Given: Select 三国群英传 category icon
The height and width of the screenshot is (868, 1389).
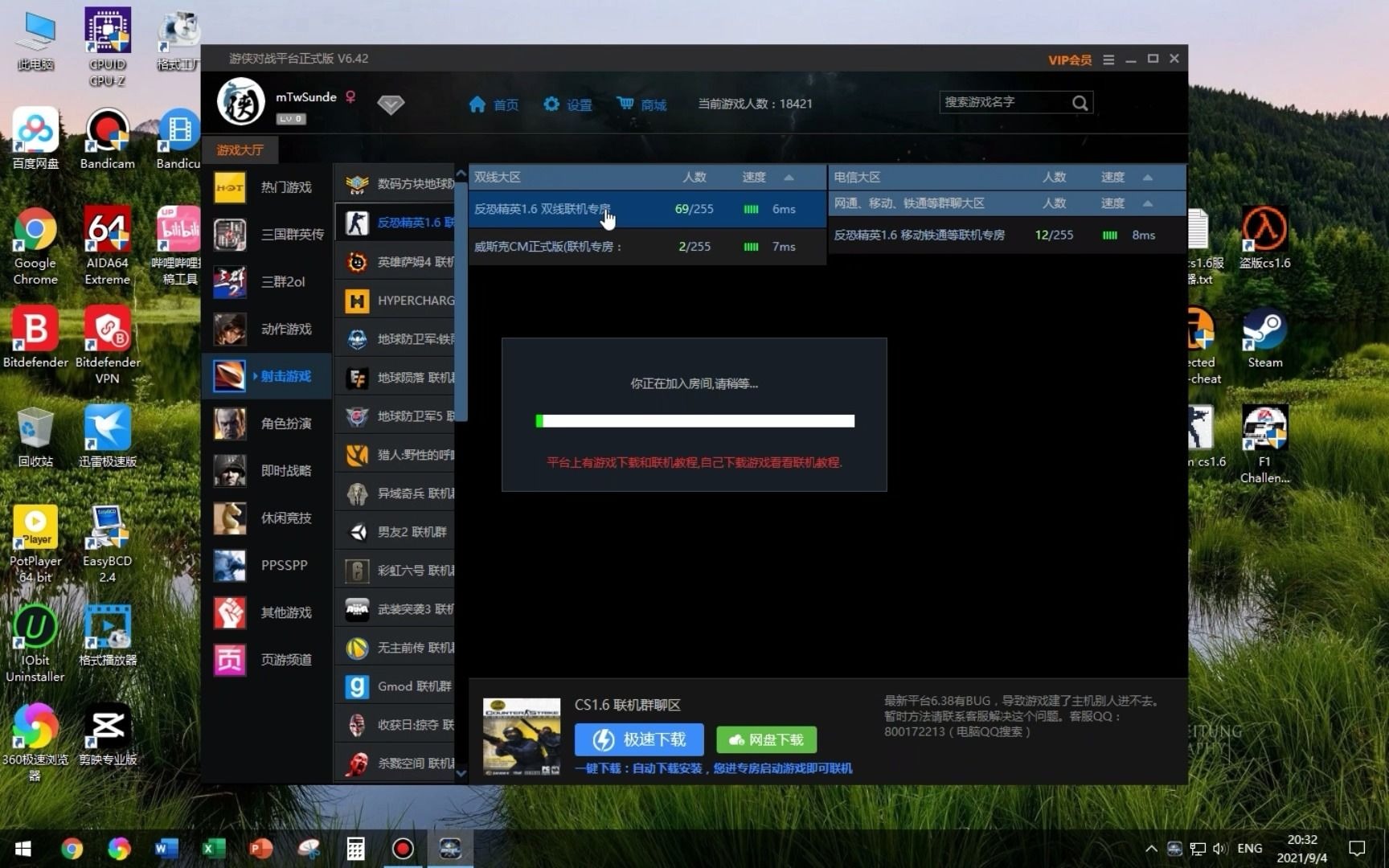Looking at the screenshot, I should (230, 235).
